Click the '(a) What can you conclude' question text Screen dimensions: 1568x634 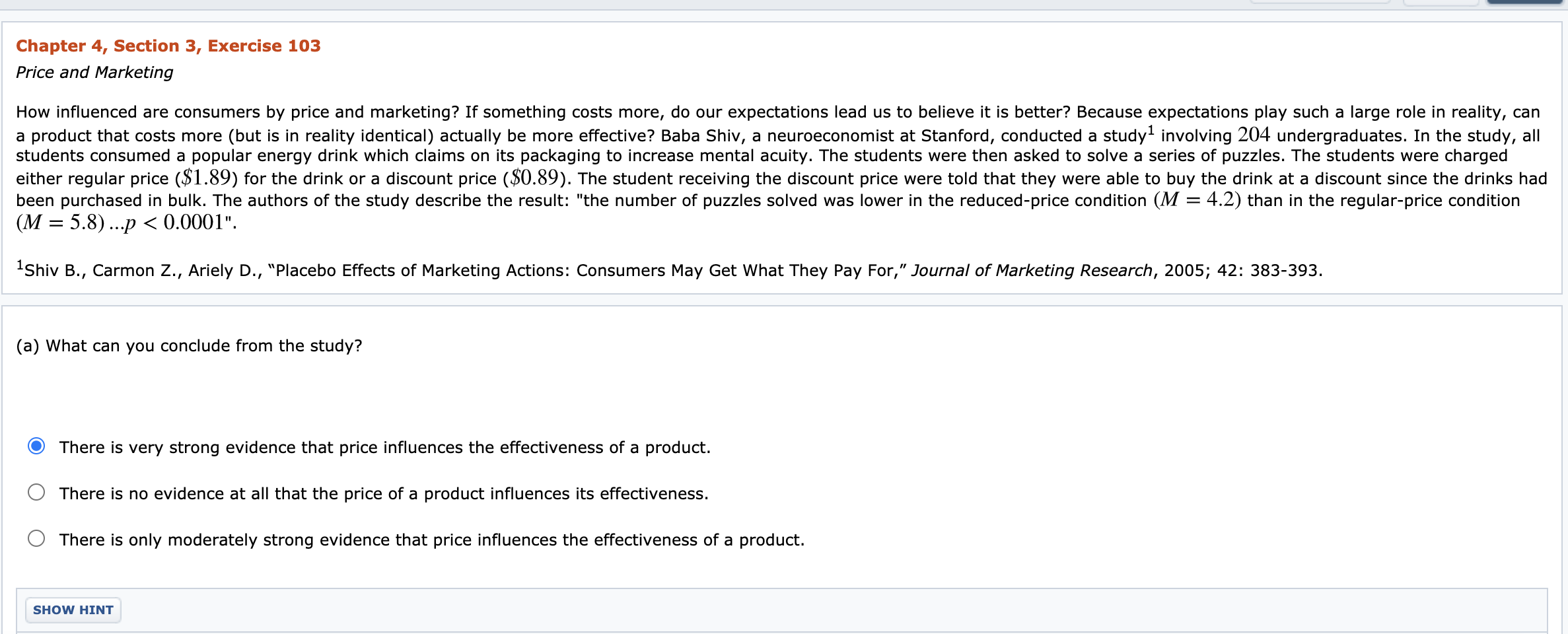189,346
